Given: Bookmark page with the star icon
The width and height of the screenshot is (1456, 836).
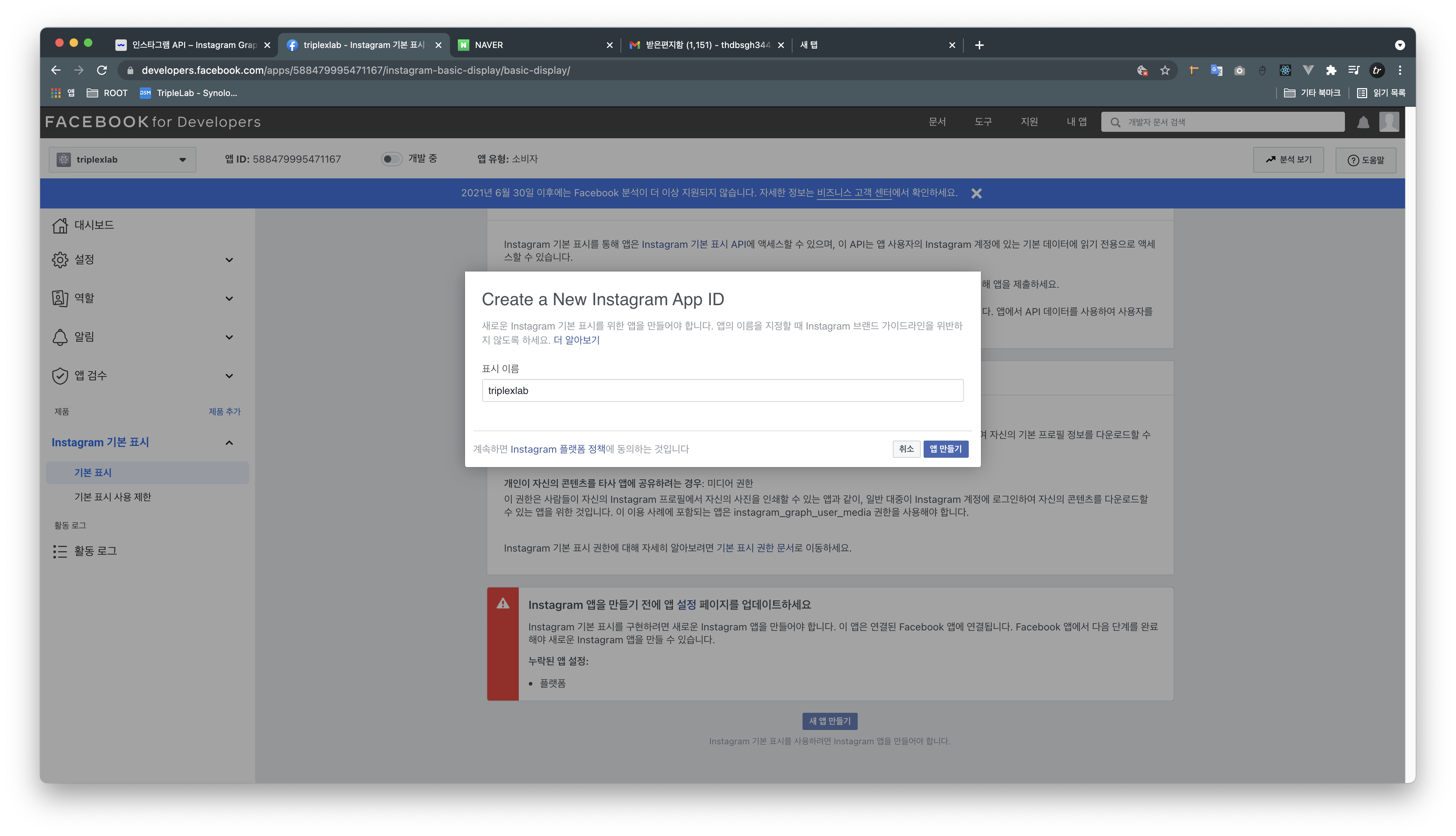Looking at the screenshot, I should click(x=1164, y=70).
